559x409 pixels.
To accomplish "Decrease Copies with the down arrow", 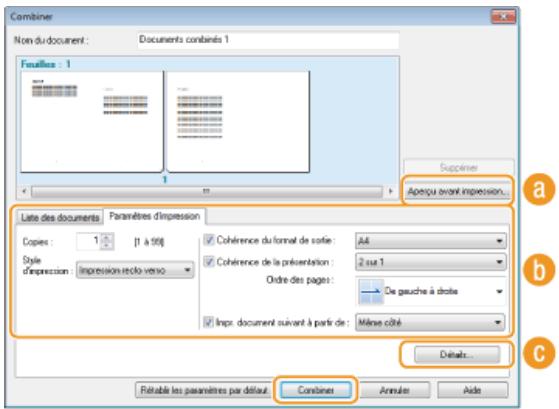I will click(107, 245).
